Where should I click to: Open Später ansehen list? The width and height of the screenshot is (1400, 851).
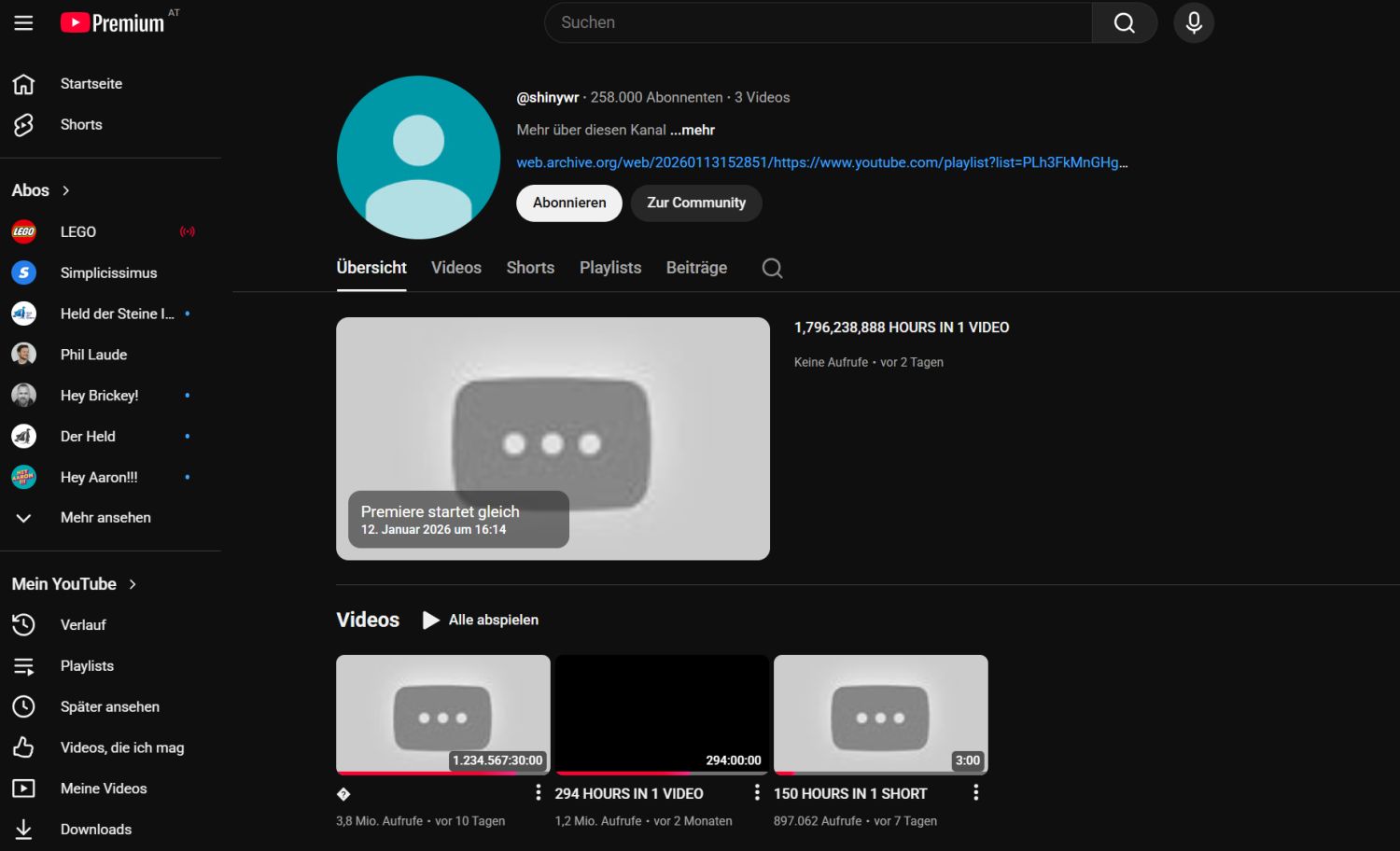(109, 707)
